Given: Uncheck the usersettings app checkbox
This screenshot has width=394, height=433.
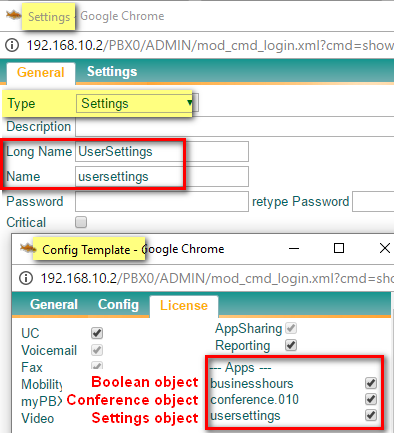Looking at the screenshot, I should coord(371,415).
